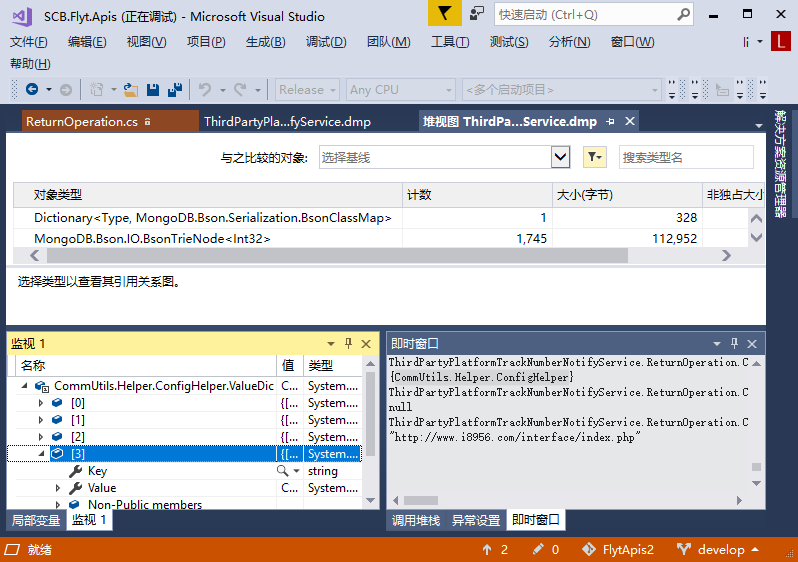This screenshot has width=798, height=562.
Task: Open the 即时窗口 window options dropdown arrow
Action: (x=717, y=344)
